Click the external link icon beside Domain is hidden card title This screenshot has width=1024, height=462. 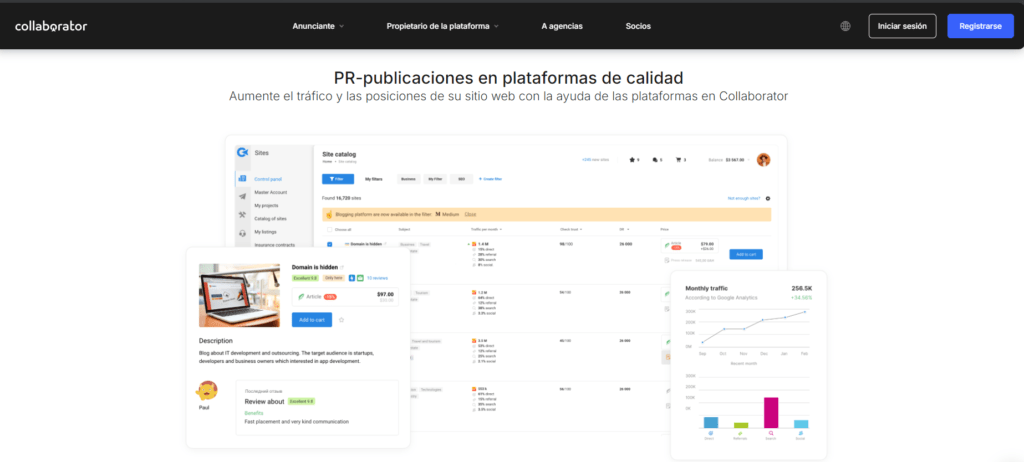[342, 267]
